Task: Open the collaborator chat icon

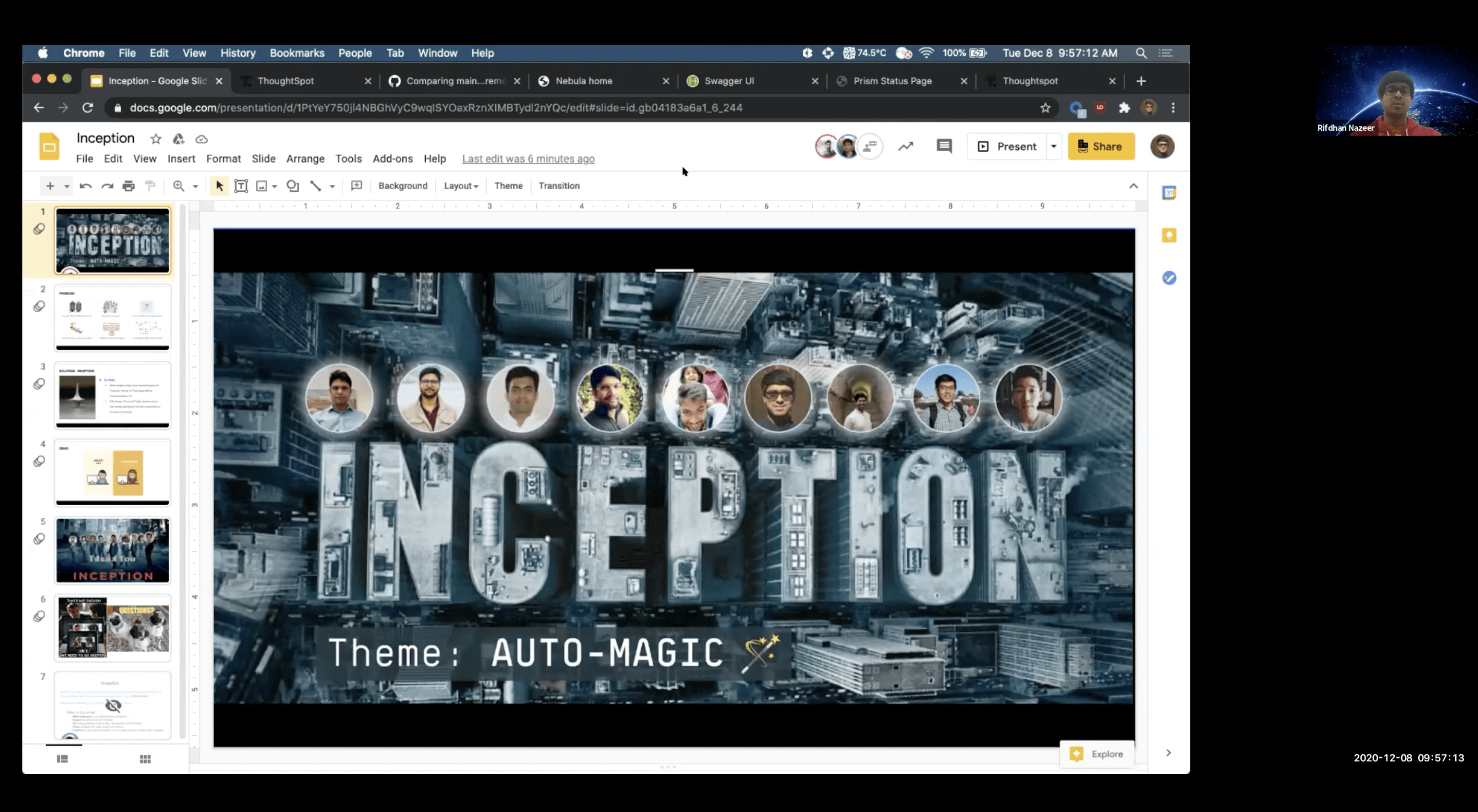Action: 870,146
